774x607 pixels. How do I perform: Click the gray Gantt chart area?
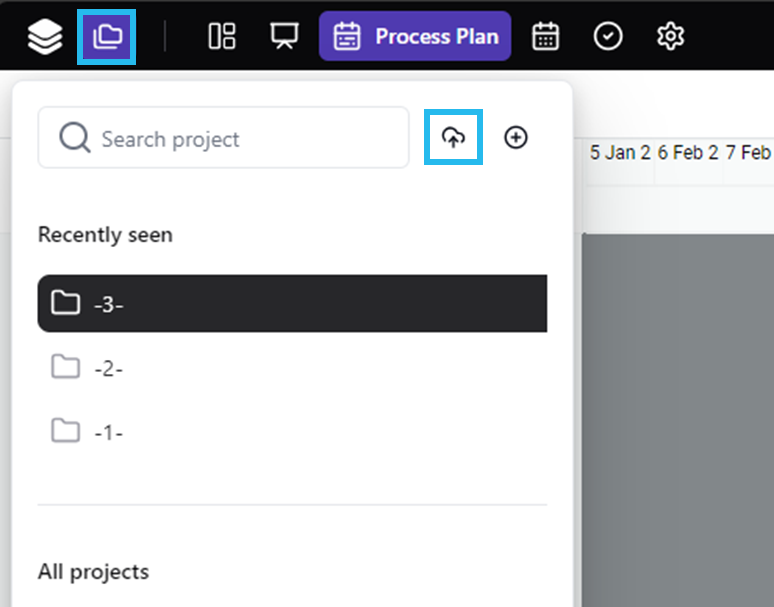coord(676,420)
